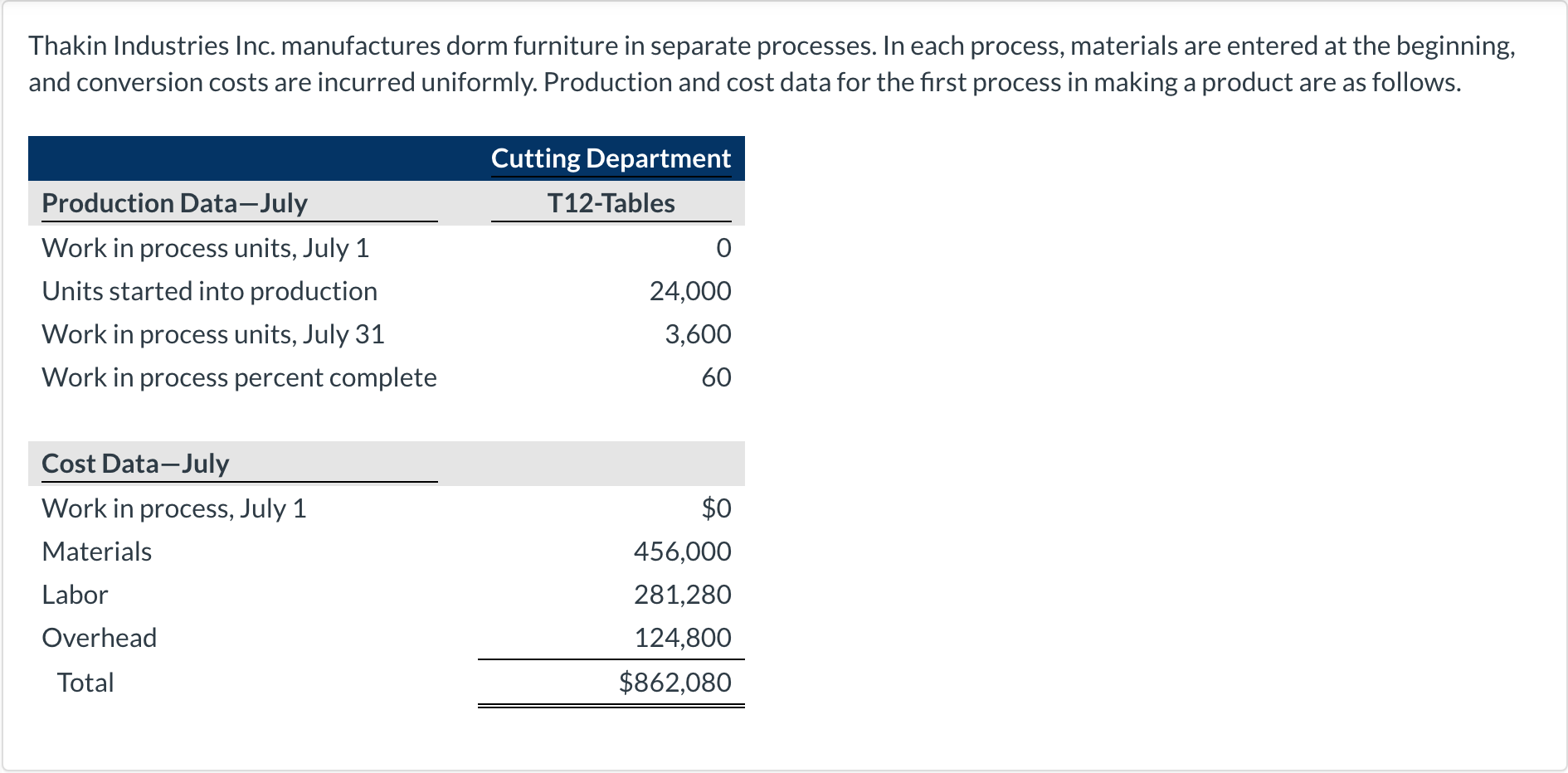Click the 3,600 ending units value
1568x773 pixels.
(x=698, y=334)
